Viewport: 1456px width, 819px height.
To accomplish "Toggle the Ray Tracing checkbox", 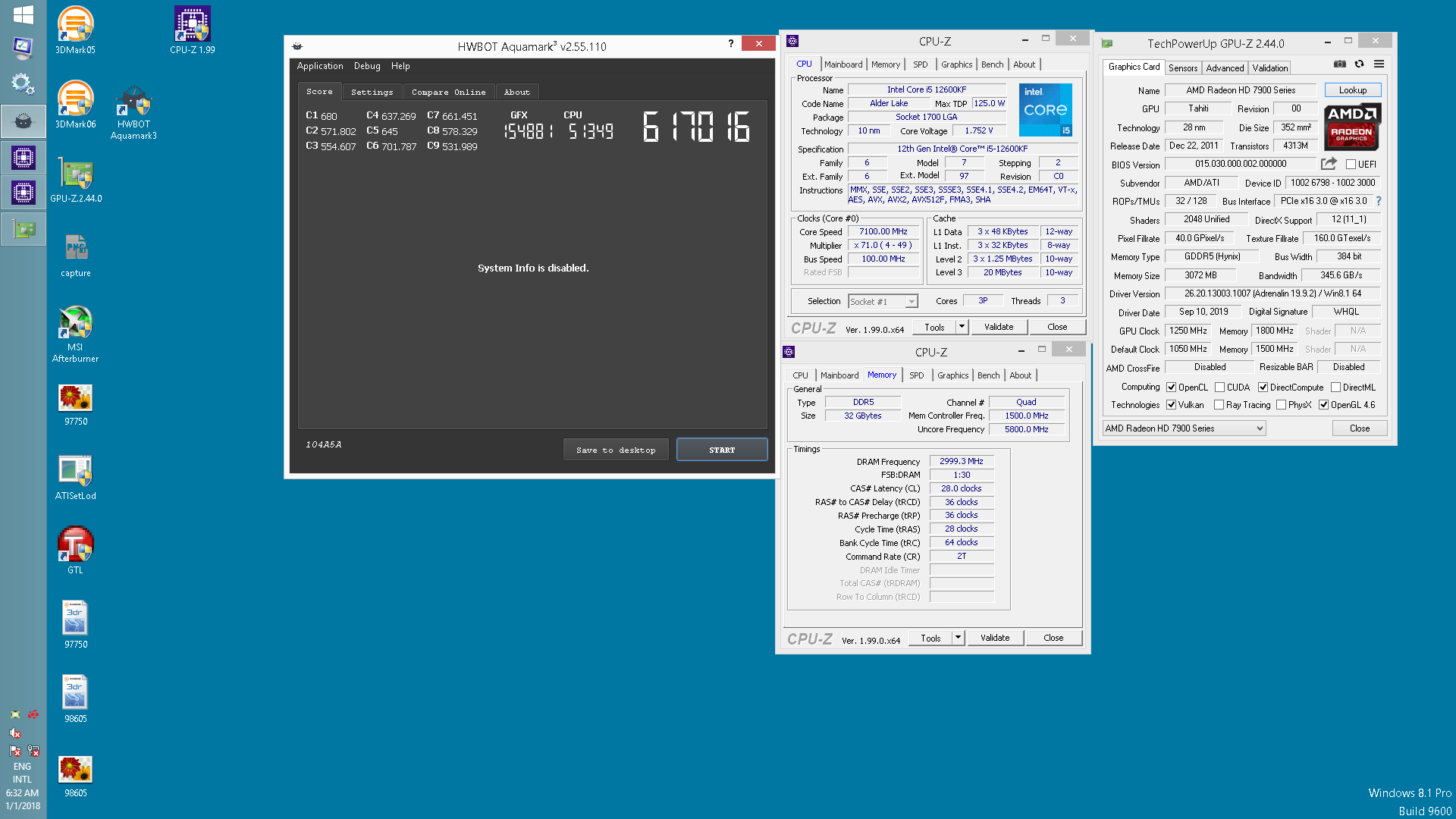I will [x=1219, y=405].
